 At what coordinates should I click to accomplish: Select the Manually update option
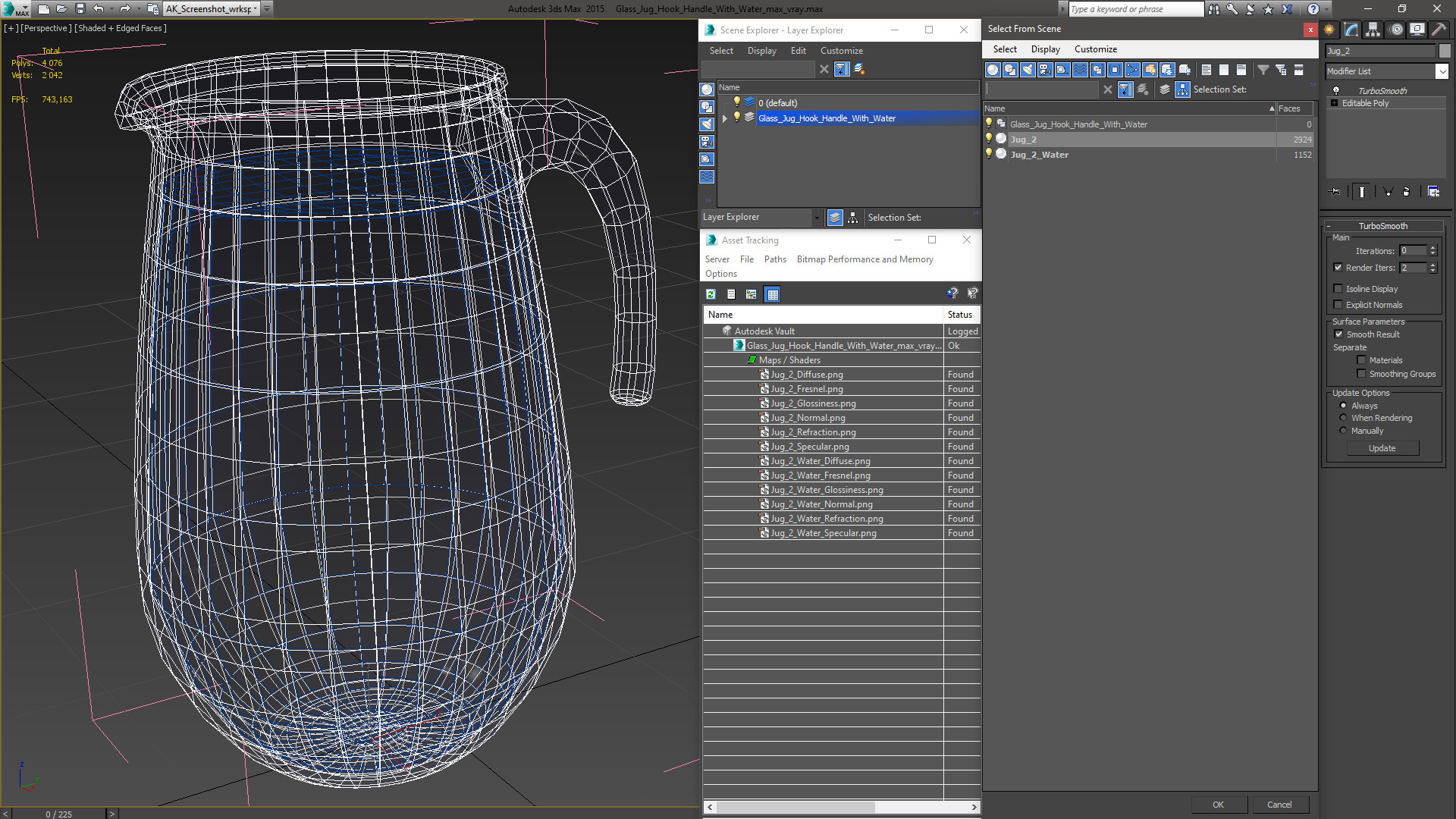(1343, 431)
